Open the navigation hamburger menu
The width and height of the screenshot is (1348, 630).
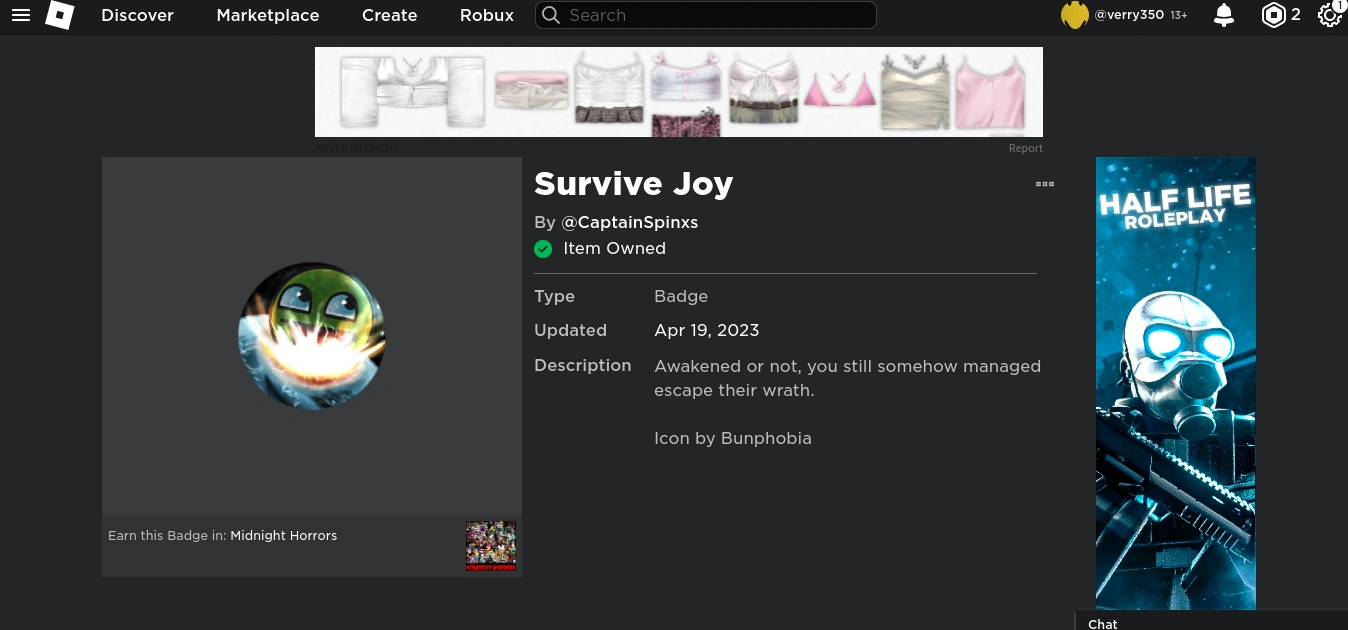pos(21,15)
